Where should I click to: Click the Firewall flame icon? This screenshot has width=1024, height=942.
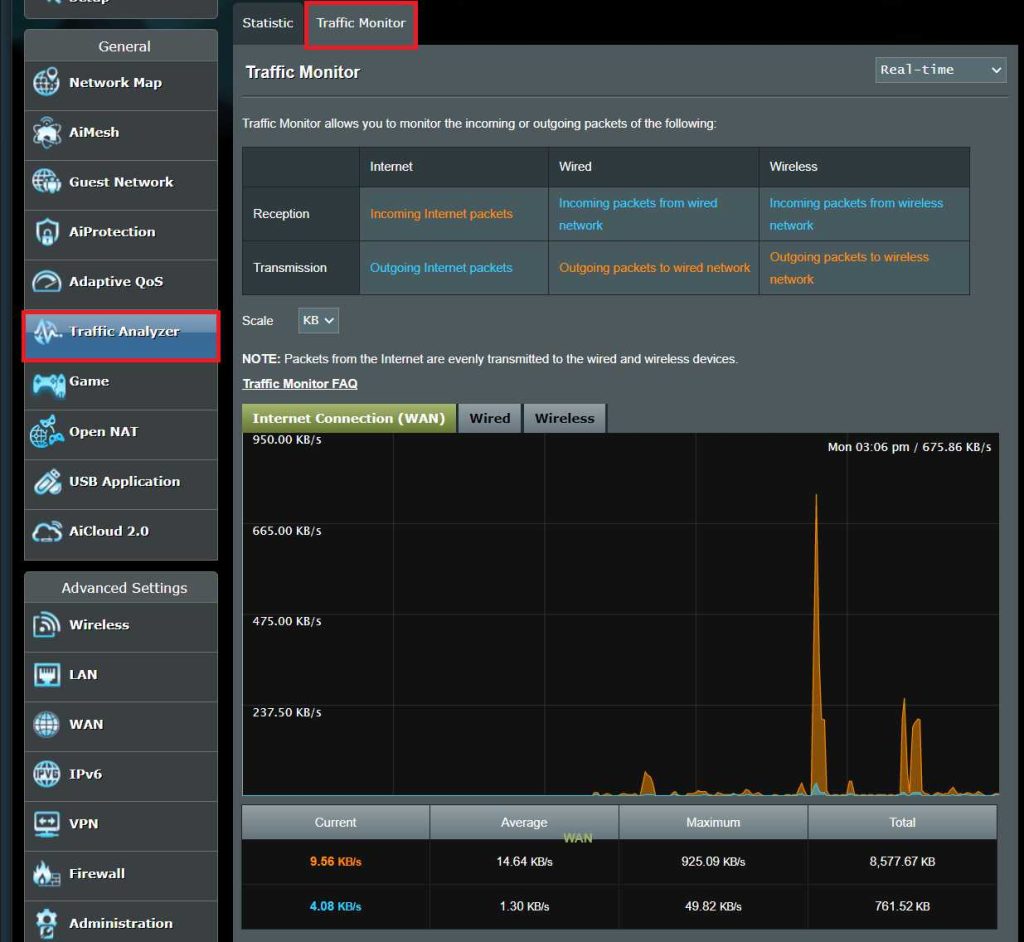click(46, 874)
